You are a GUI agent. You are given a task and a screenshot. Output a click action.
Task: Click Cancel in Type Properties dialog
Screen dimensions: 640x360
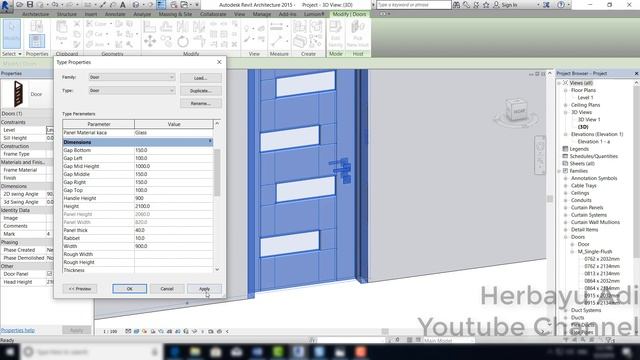tap(167, 289)
